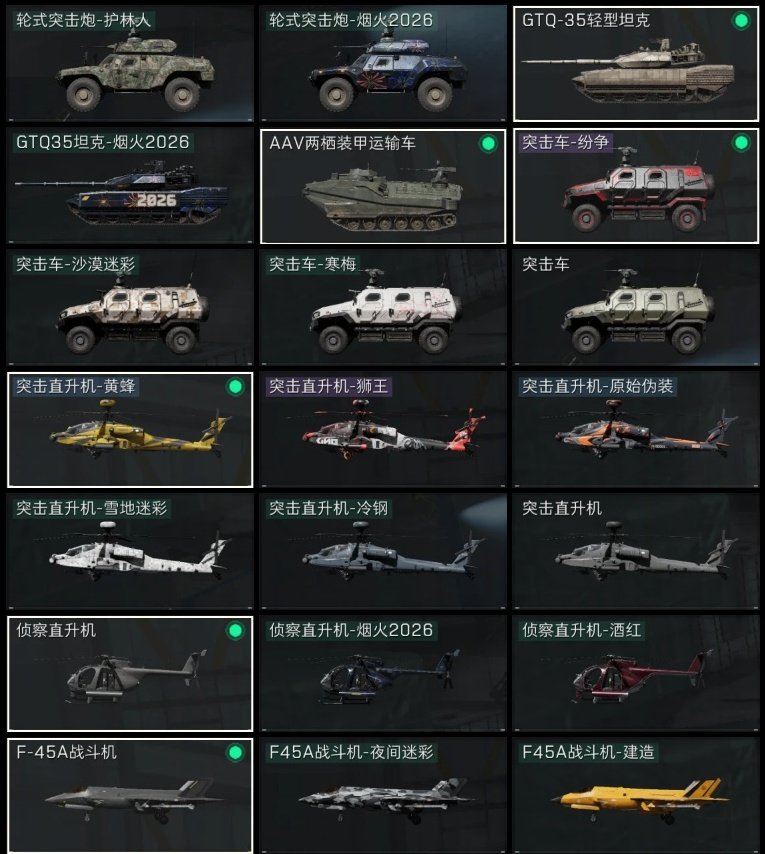Viewport: 765px width, 854px height.
Task: Pick the 突击车-沙漠迷彩 desert camo skin
Action: tap(130, 307)
